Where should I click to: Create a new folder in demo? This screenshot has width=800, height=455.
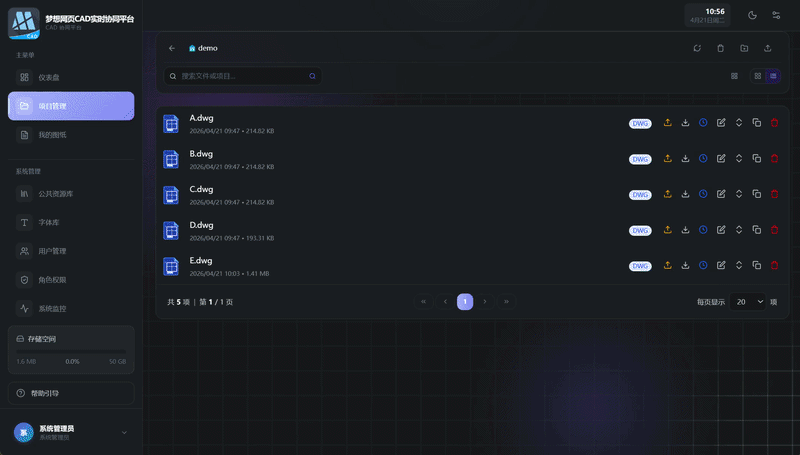click(744, 48)
